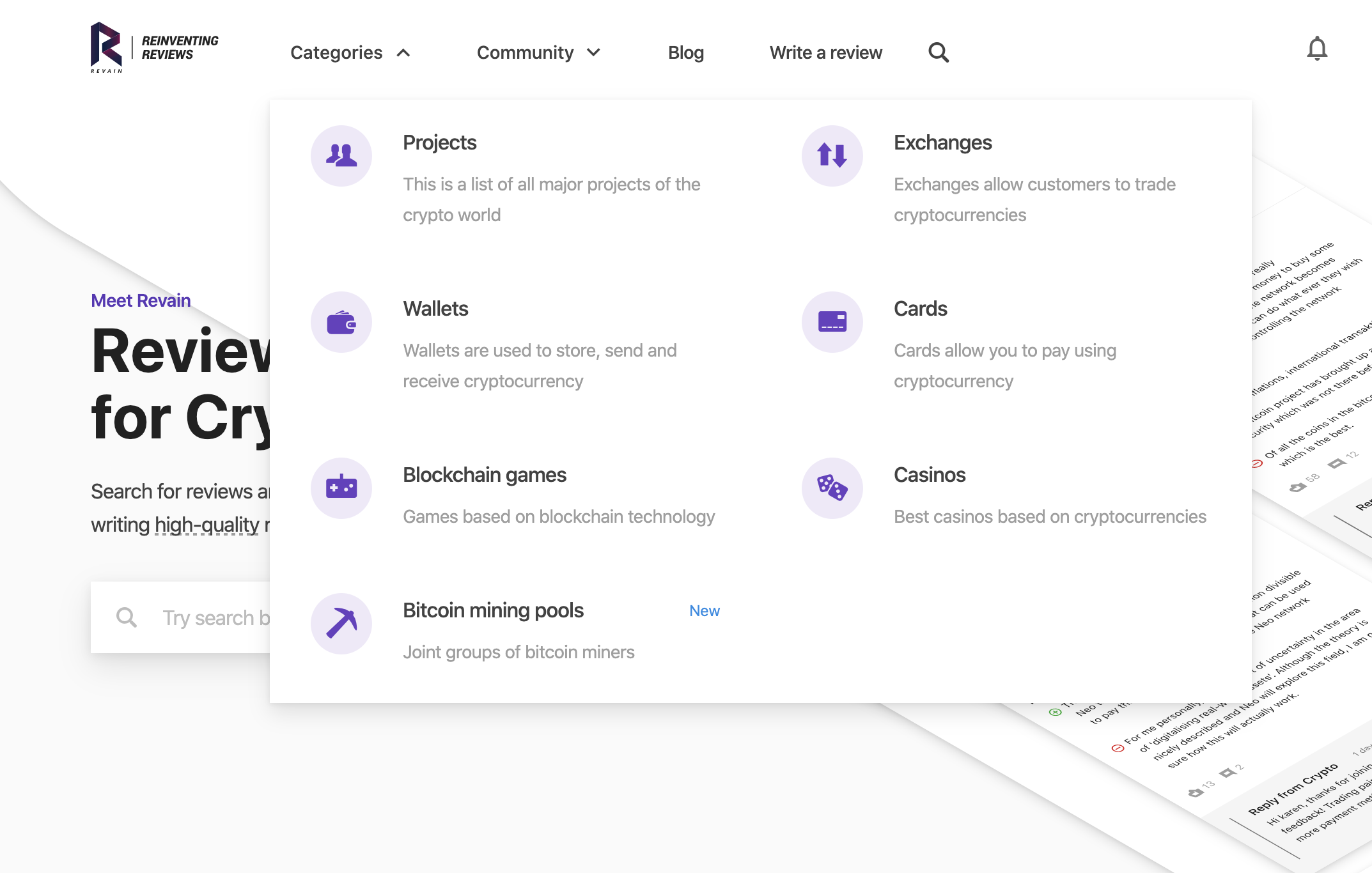The height and width of the screenshot is (873, 1372).
Task: Open the Blog page
Action: tap(685, 52)
